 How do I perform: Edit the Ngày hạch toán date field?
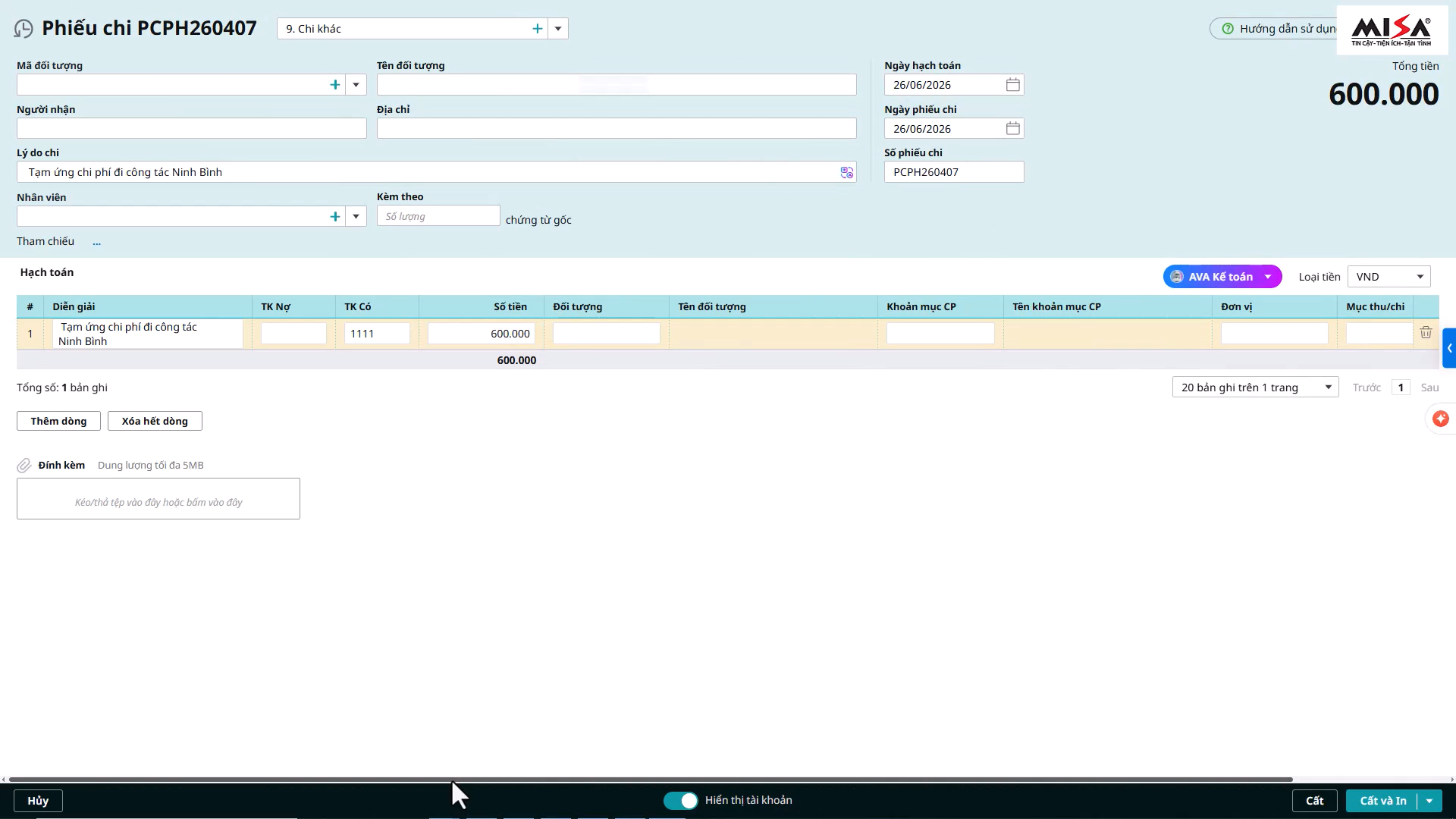(x=944, y=85)
